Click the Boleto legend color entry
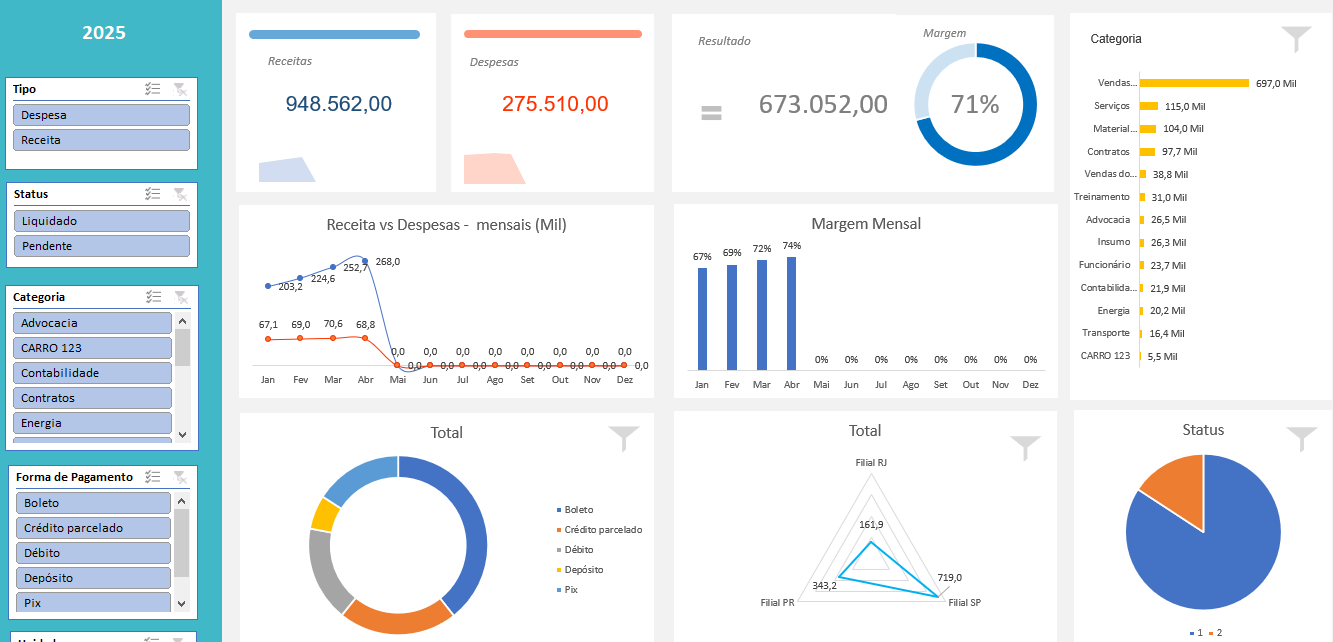1333x642 pixels. [558, 510]
